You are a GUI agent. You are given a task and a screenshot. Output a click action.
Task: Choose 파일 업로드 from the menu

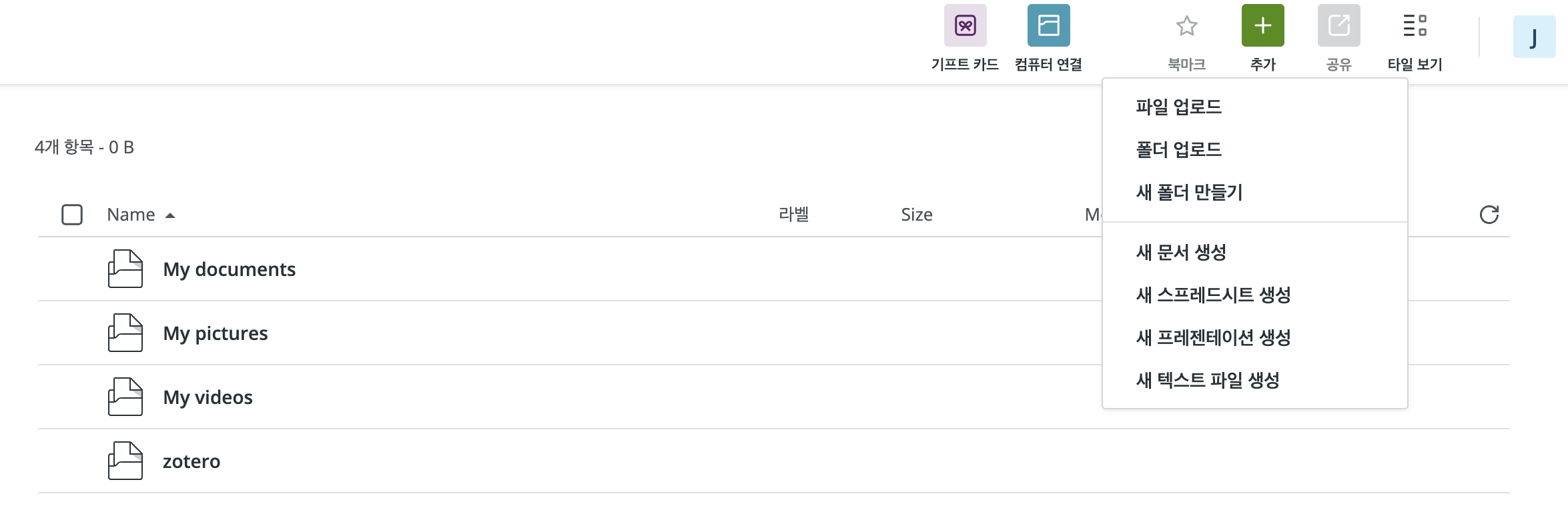(1179, 107)
